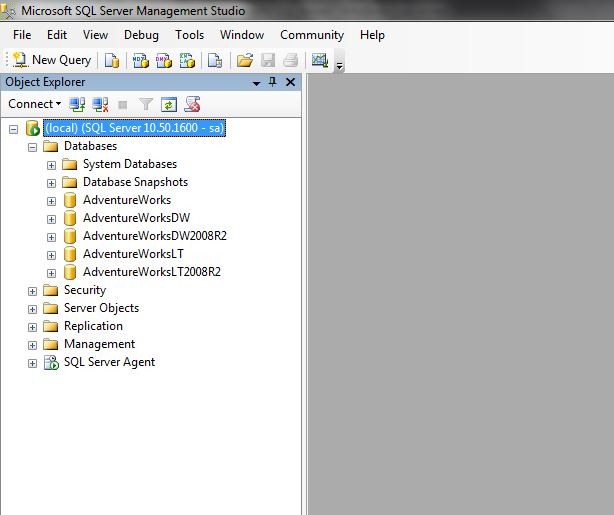Click the Open File folder icon
The image size is (614, 515).
click(x=245, y=60)
